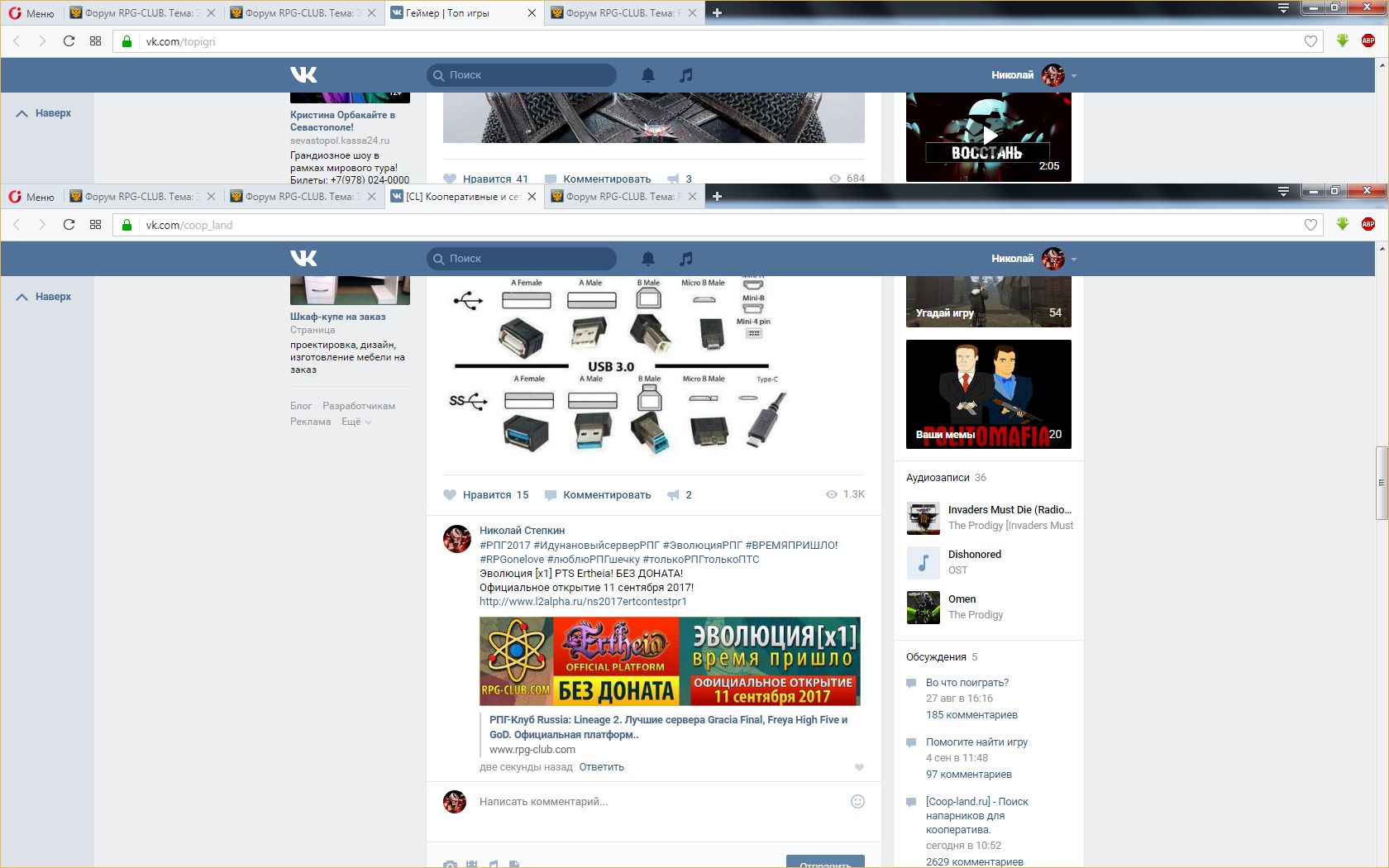Viewport: 1389px width, 868px height.
Task: Close the Геймер | Топ игры tab
Action: click(x=532, y=12)
